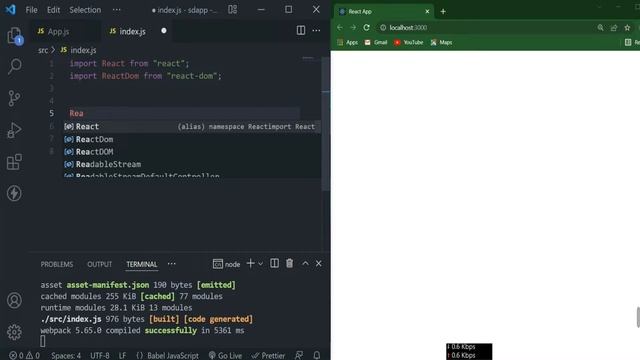Click the Prettier status bar button
This screenshot has height=360, width=640.
tap(268, 356)
